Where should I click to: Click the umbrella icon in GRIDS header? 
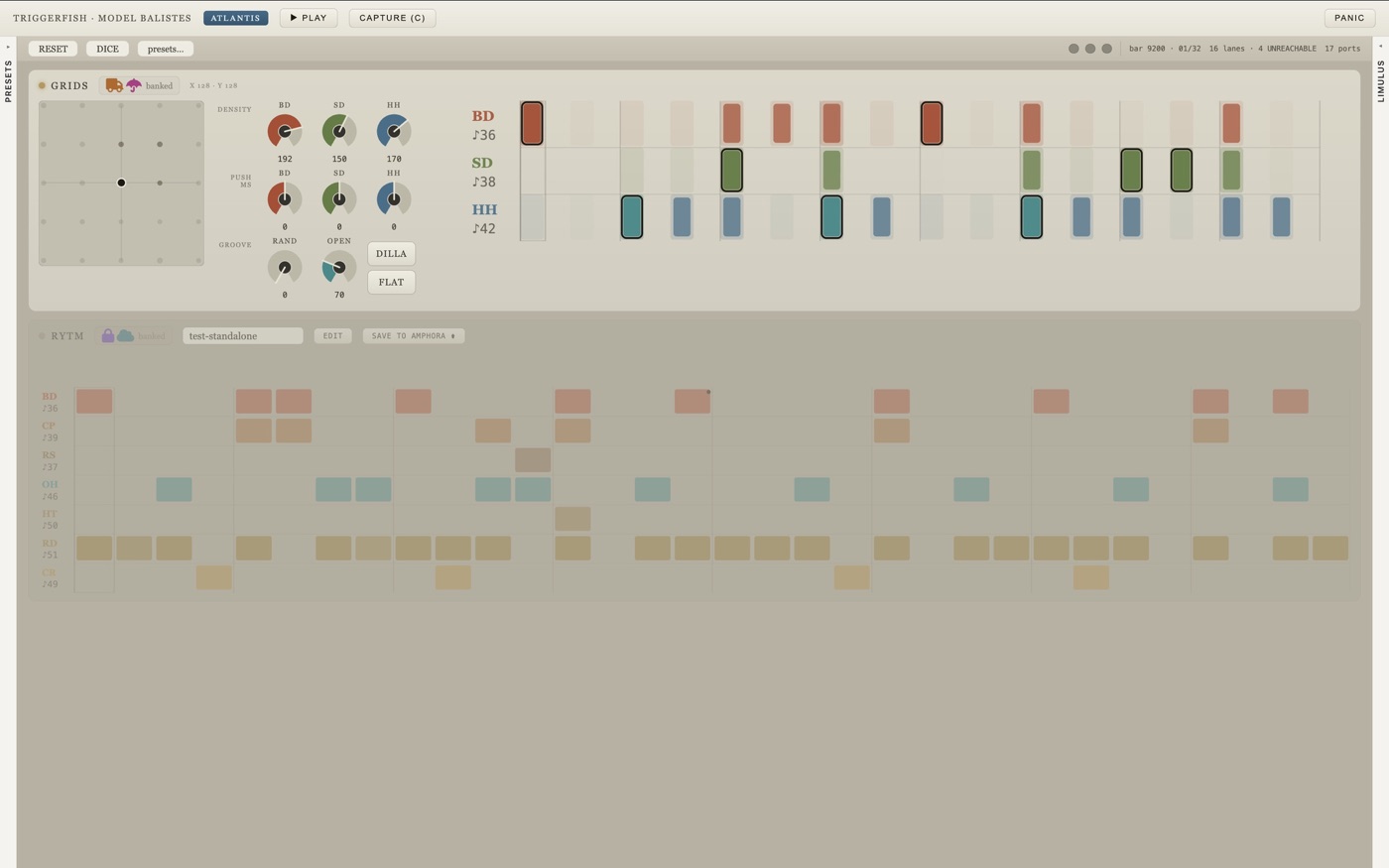click(134, 85)
